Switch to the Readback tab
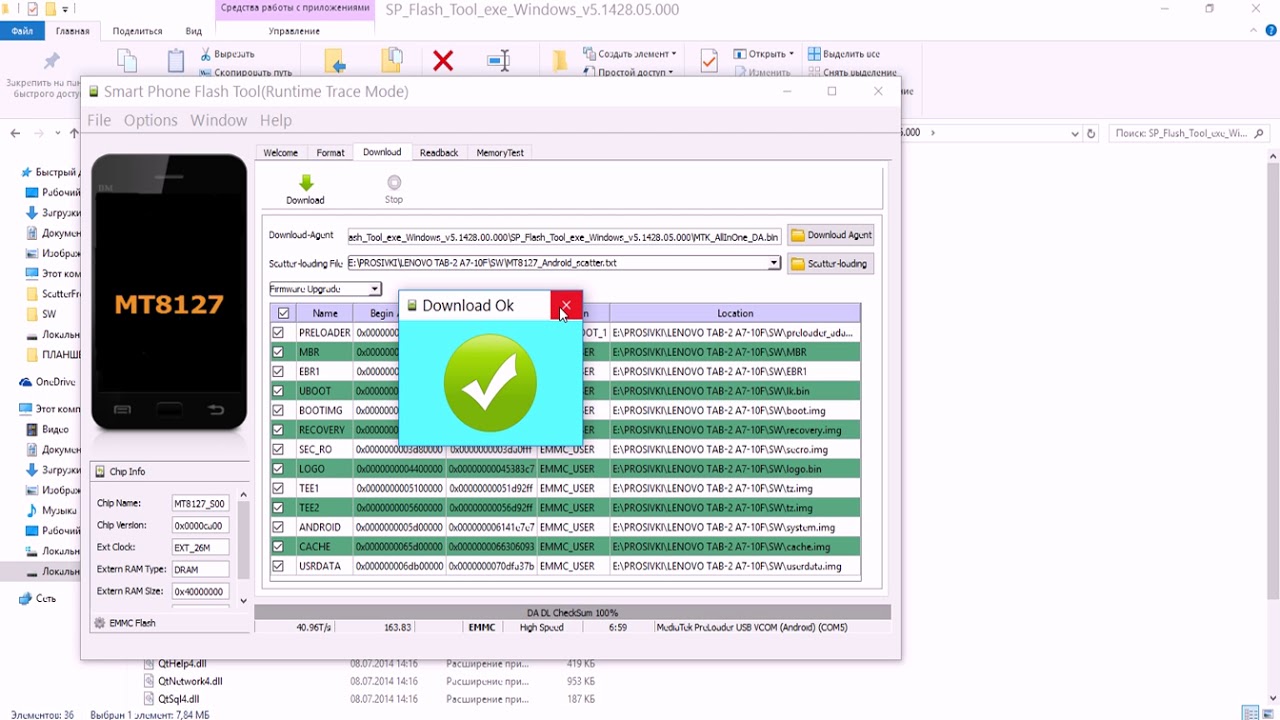This screenshot has width=1280, height=720. point(439,153)
